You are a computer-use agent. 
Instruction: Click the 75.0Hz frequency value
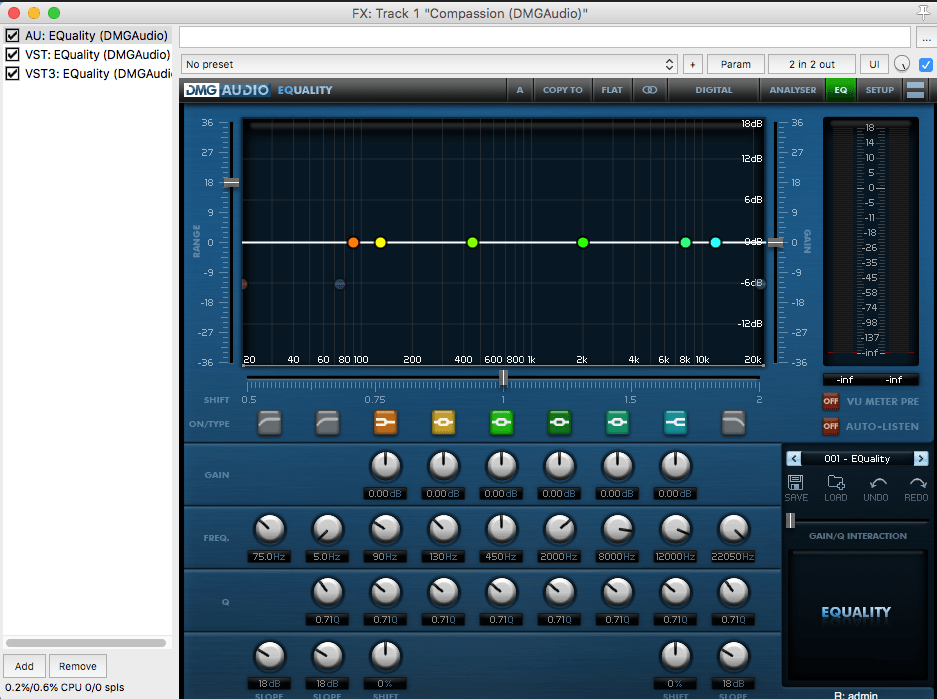pos(269,556)
